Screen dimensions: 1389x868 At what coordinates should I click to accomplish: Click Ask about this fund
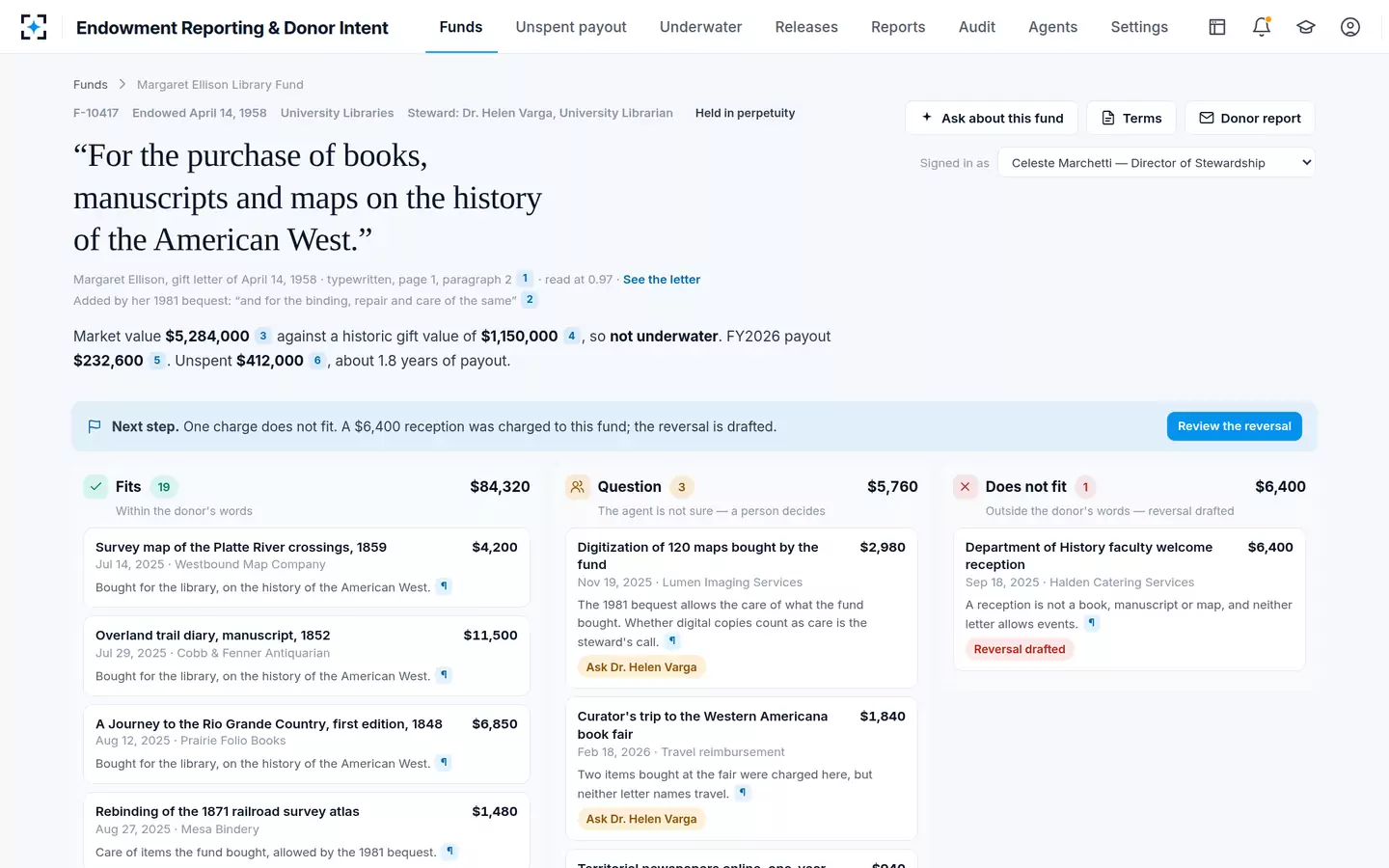pyautogui.click(x=992, y=118)
